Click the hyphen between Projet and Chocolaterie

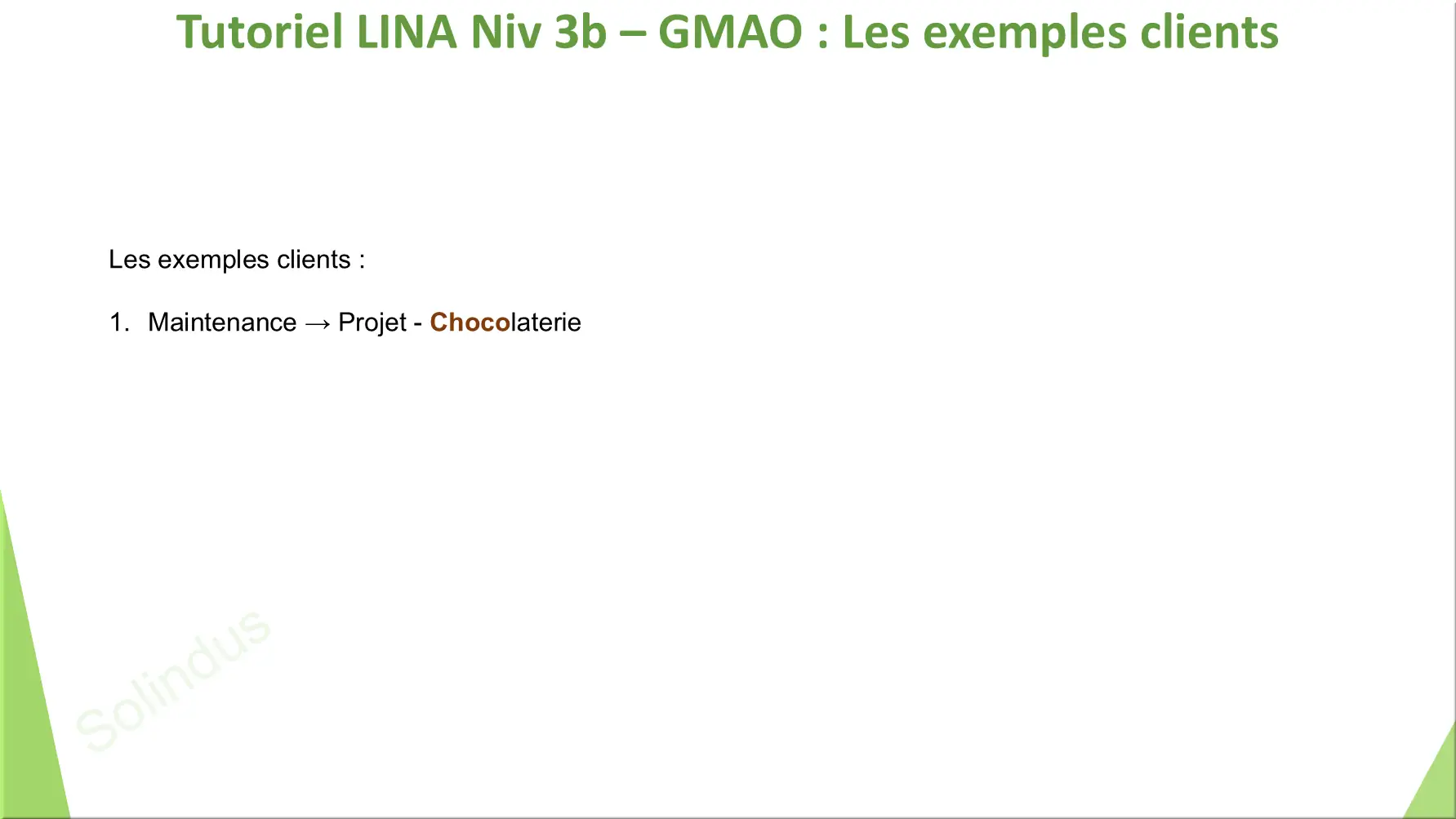(418, 324)
